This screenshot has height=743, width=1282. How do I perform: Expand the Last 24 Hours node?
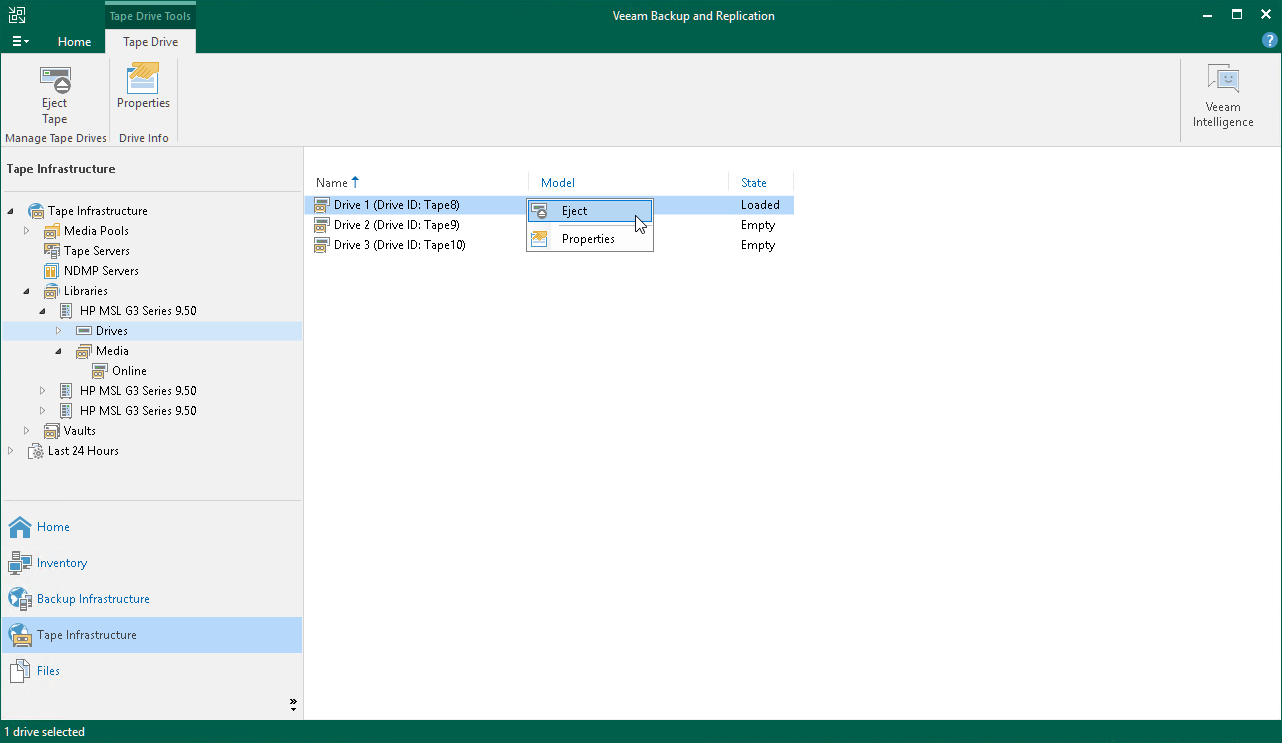click(12, 451)
